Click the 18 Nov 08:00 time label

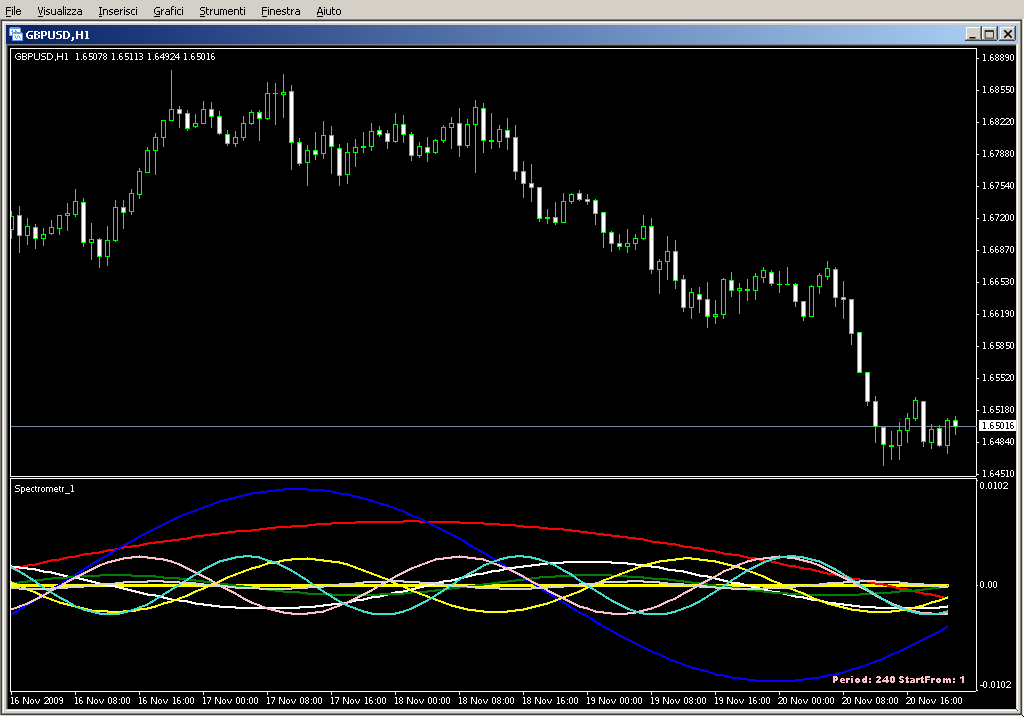[x=486, y=700]
